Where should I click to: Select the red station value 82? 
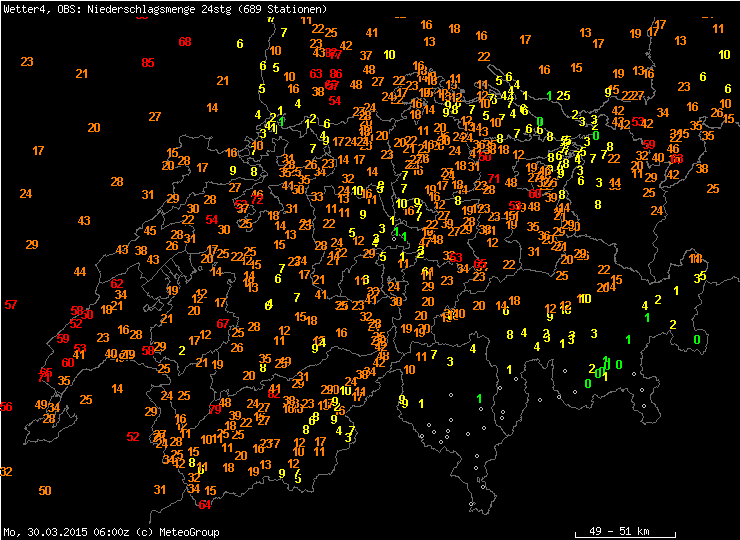[x=274, y=394]
